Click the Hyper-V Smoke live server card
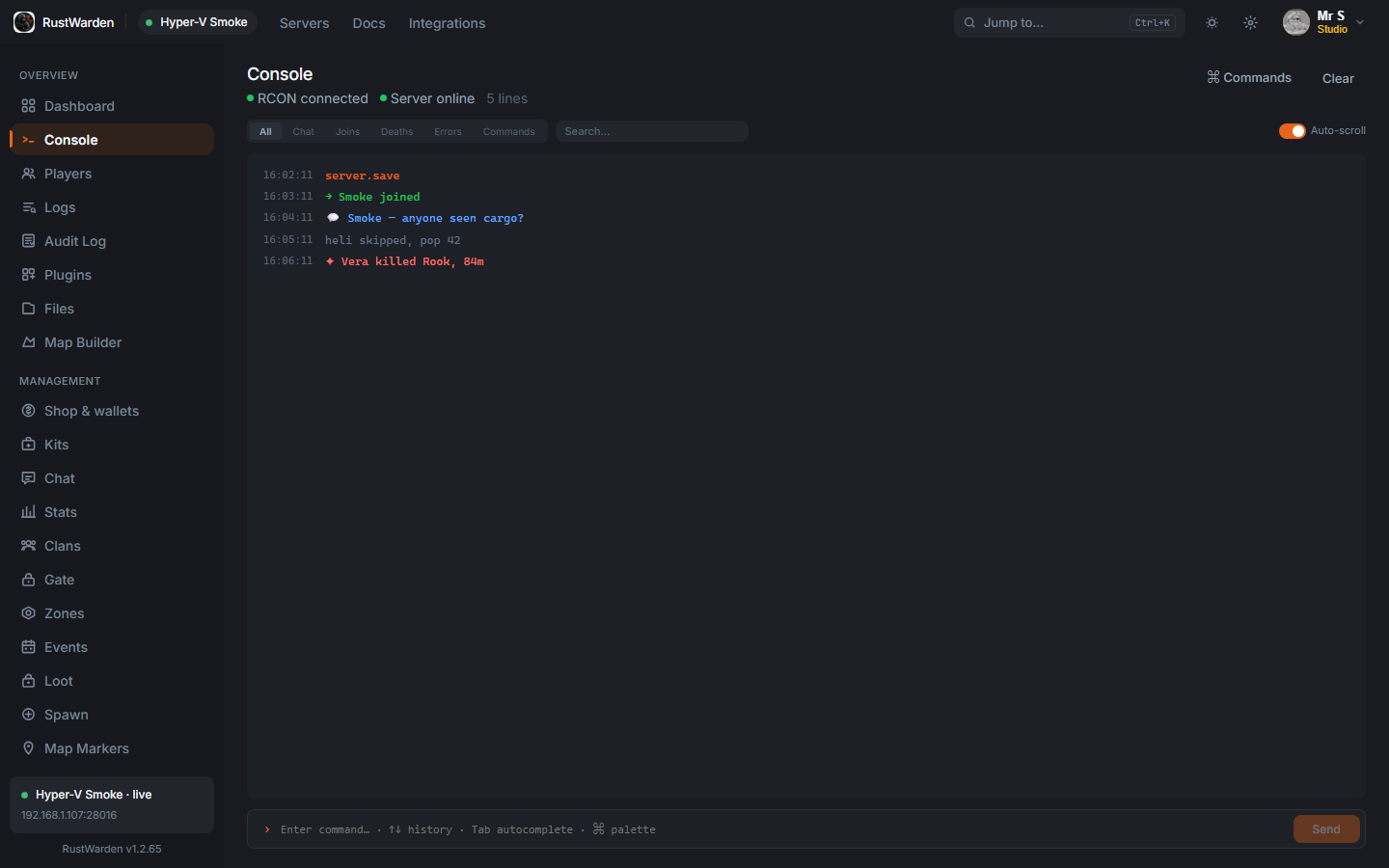Screen dimensions: 1389x868 click(112, 804)
